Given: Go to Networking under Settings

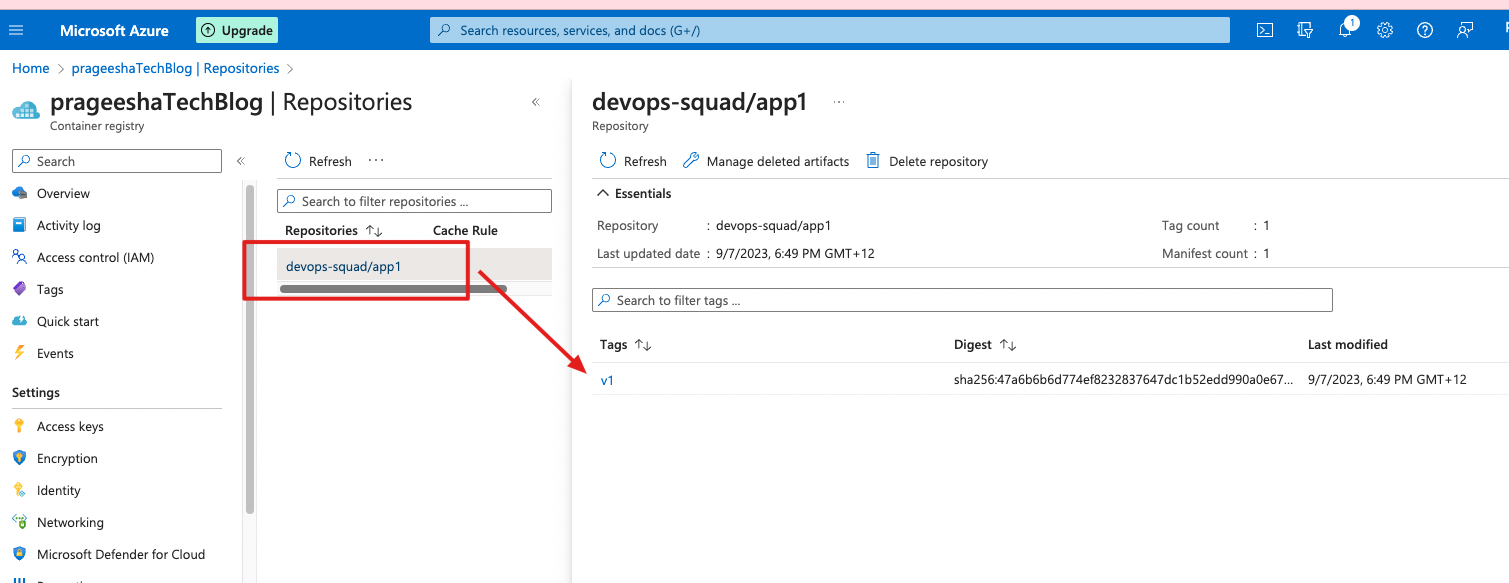Looking at the screenshot, I should (x=70, y=522).
